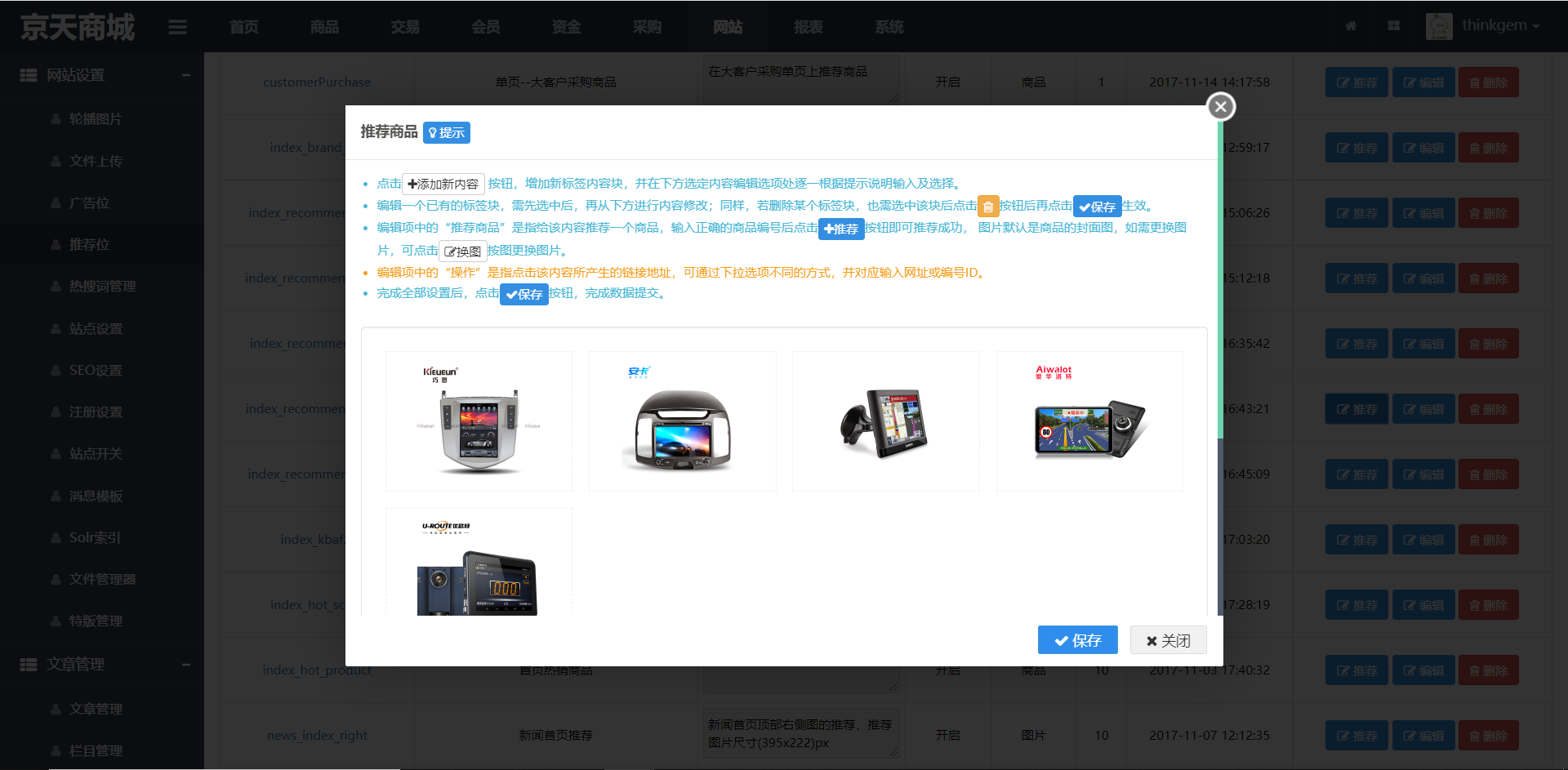The width and height of the screenshot is (1568, 770).
Task: Select the Aiwalot dash navigator product thumbnail
Action: click(x=1089, y=421)
